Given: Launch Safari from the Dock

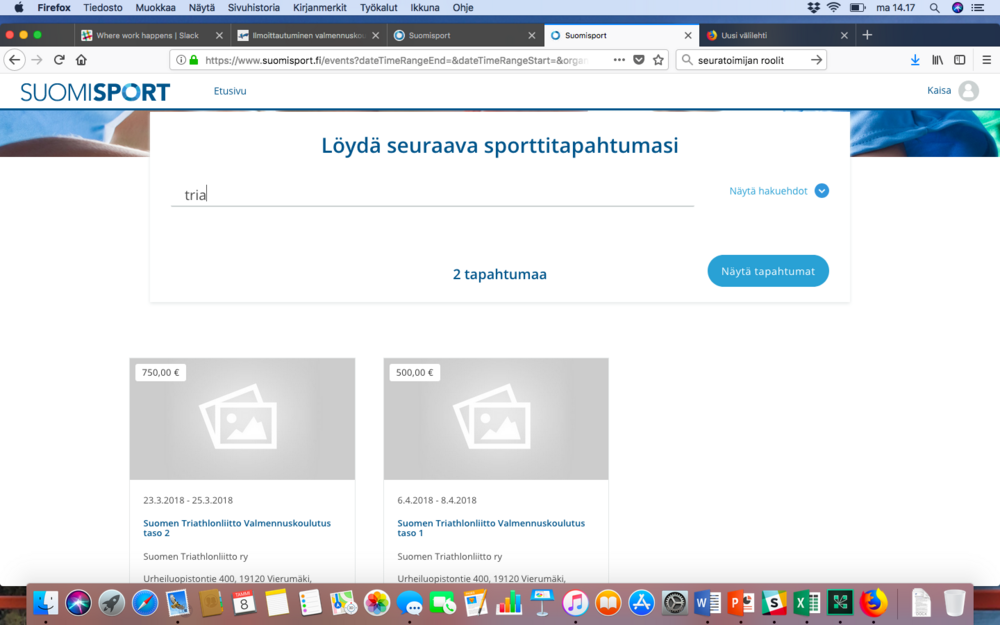Looking at the screenshot, I should click(145, 603).
